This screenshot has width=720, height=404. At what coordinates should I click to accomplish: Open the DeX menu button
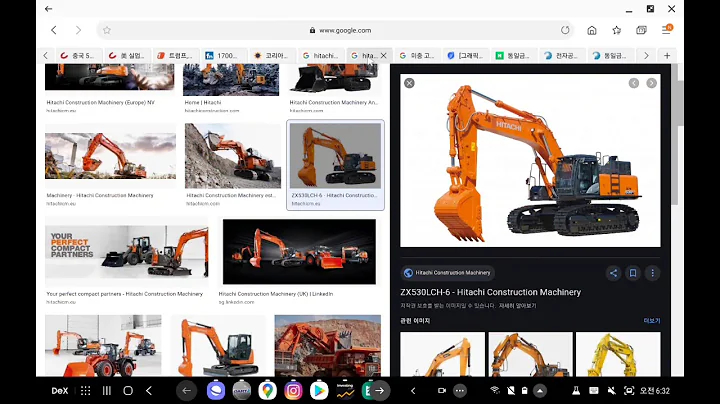(x=60, y=391)
